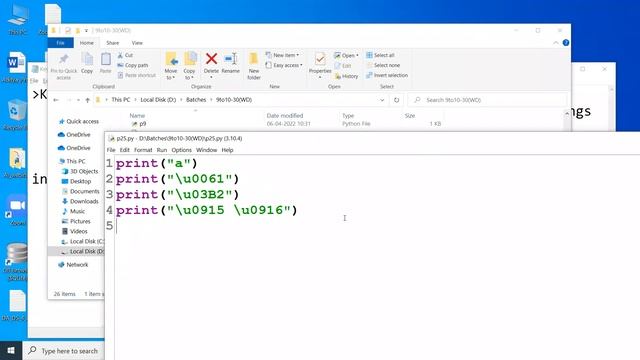Go back with Explorer back arrow
The image size is (640, 360).
tap(56, 100)
